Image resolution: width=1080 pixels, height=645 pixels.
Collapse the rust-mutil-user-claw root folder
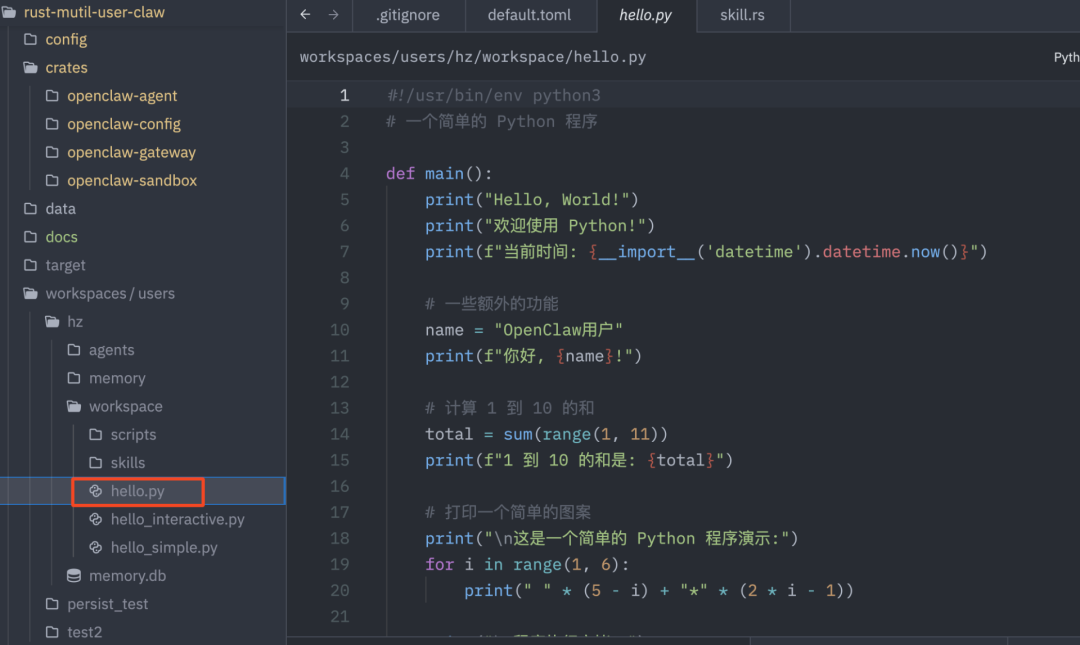click(x=9, y=12)
